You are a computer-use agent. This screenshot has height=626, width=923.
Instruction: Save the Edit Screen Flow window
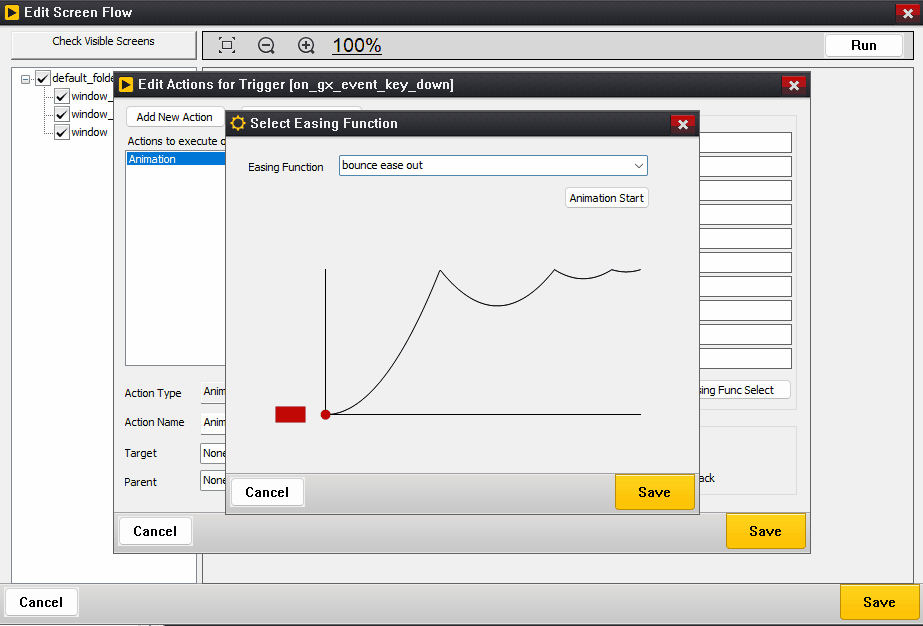tap(879, 602)
